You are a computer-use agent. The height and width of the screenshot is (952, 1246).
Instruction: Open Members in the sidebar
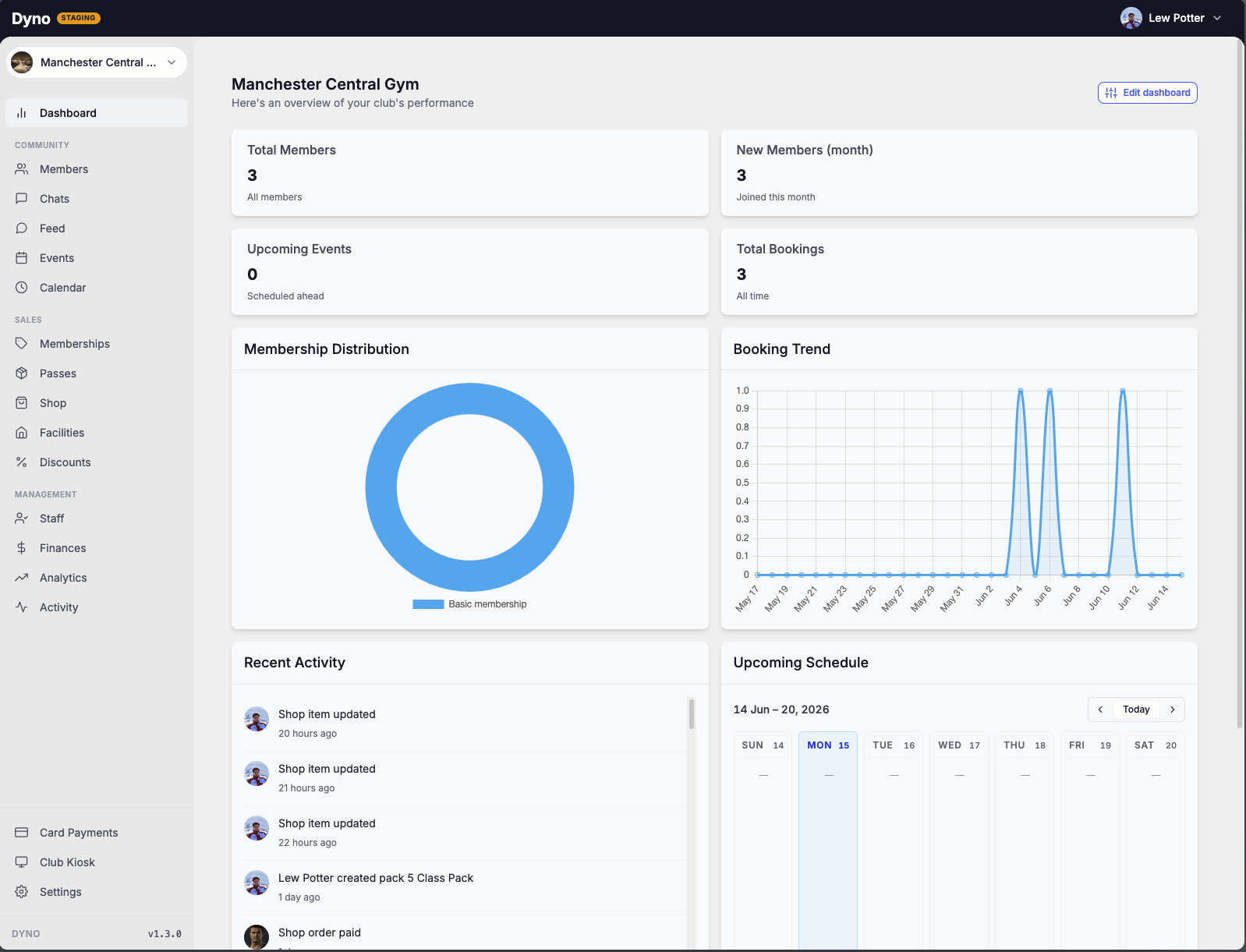[x=97, y=169]
